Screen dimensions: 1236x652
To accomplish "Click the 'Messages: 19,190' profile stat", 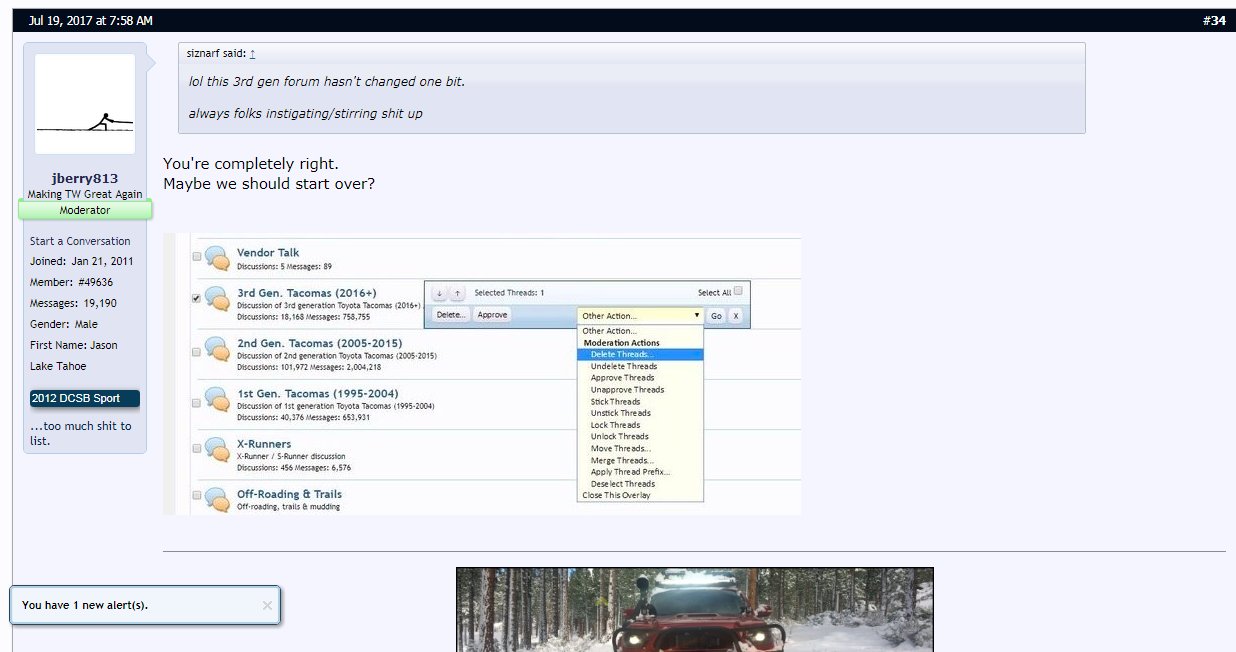I will [x=73, y=303].
